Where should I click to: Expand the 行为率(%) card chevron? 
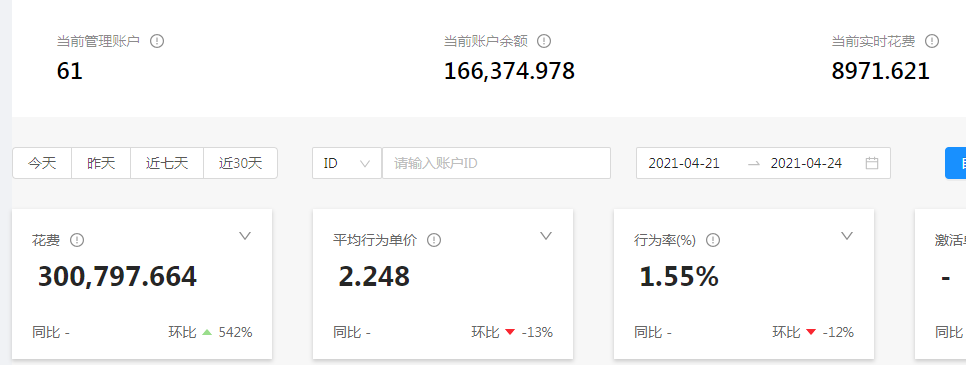[x=847, y=236]
